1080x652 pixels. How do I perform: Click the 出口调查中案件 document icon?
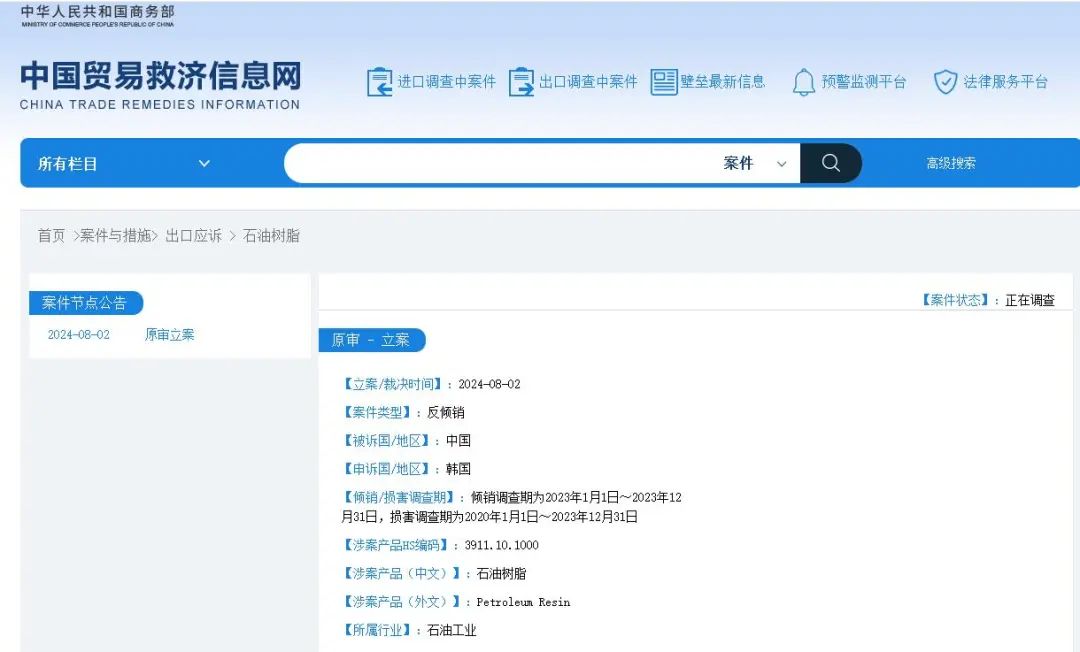521,82
